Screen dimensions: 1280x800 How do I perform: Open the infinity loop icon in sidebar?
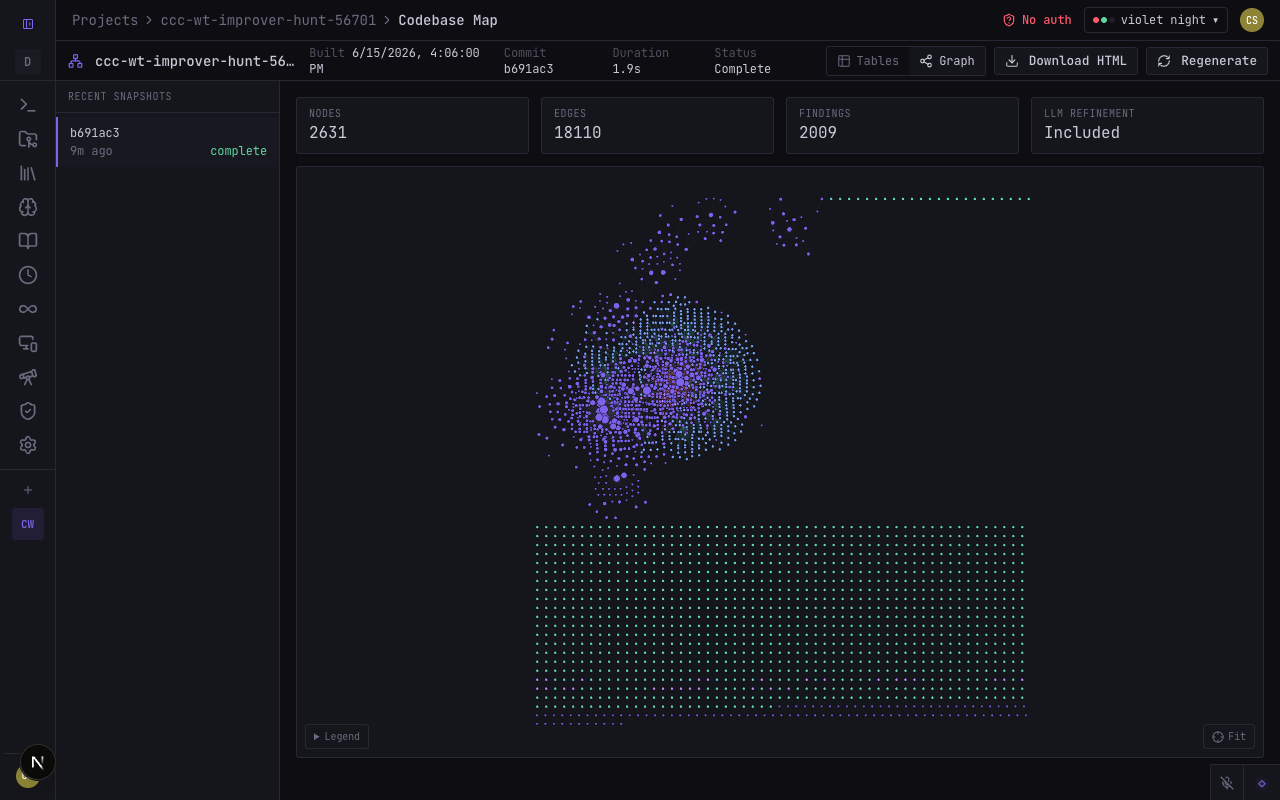pyautogui.click(x=28, y=309)
